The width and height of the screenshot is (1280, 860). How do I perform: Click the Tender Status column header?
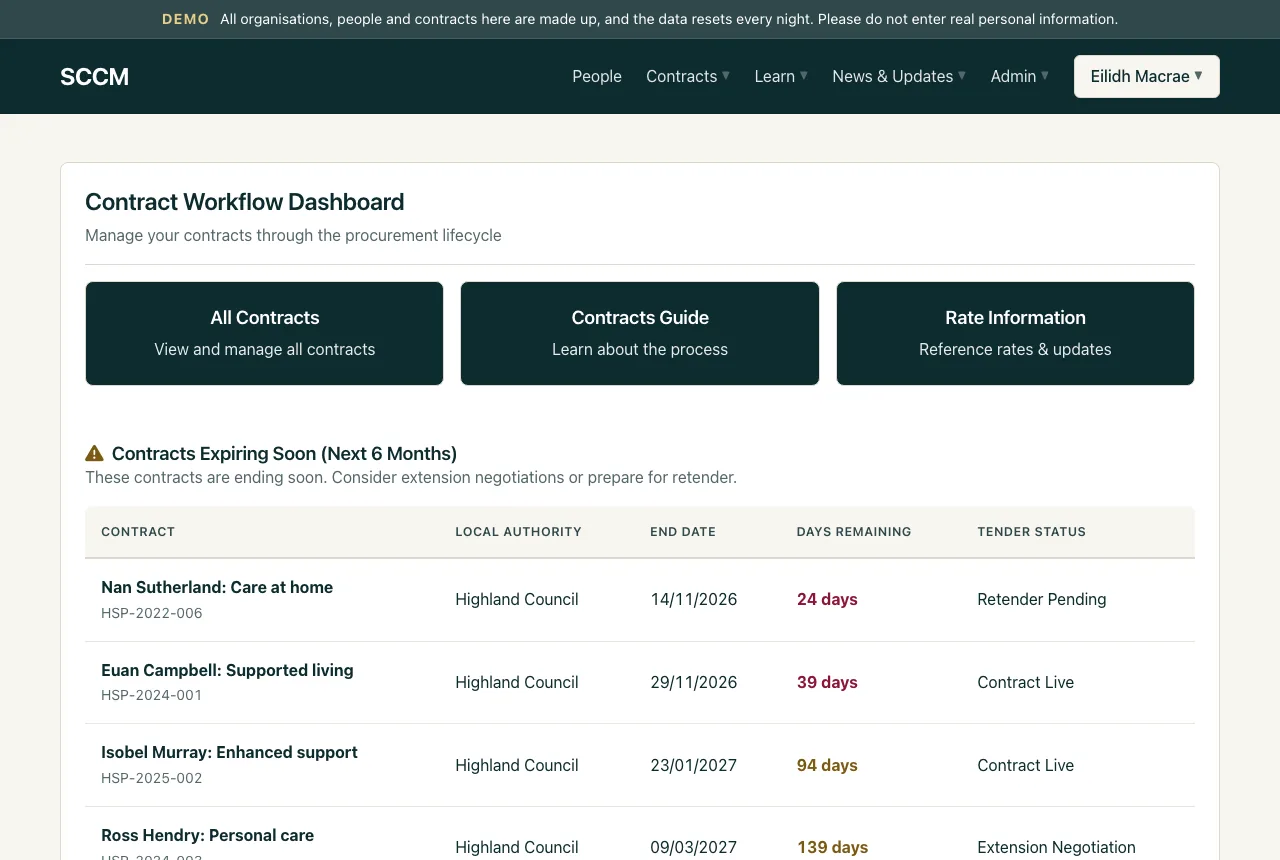coord(1031,532)
